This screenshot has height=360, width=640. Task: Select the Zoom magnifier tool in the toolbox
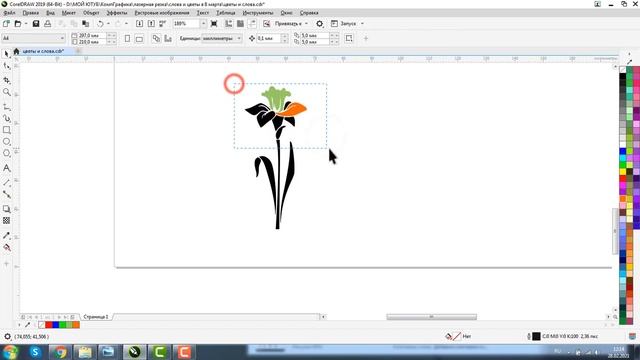pos(7,92)
